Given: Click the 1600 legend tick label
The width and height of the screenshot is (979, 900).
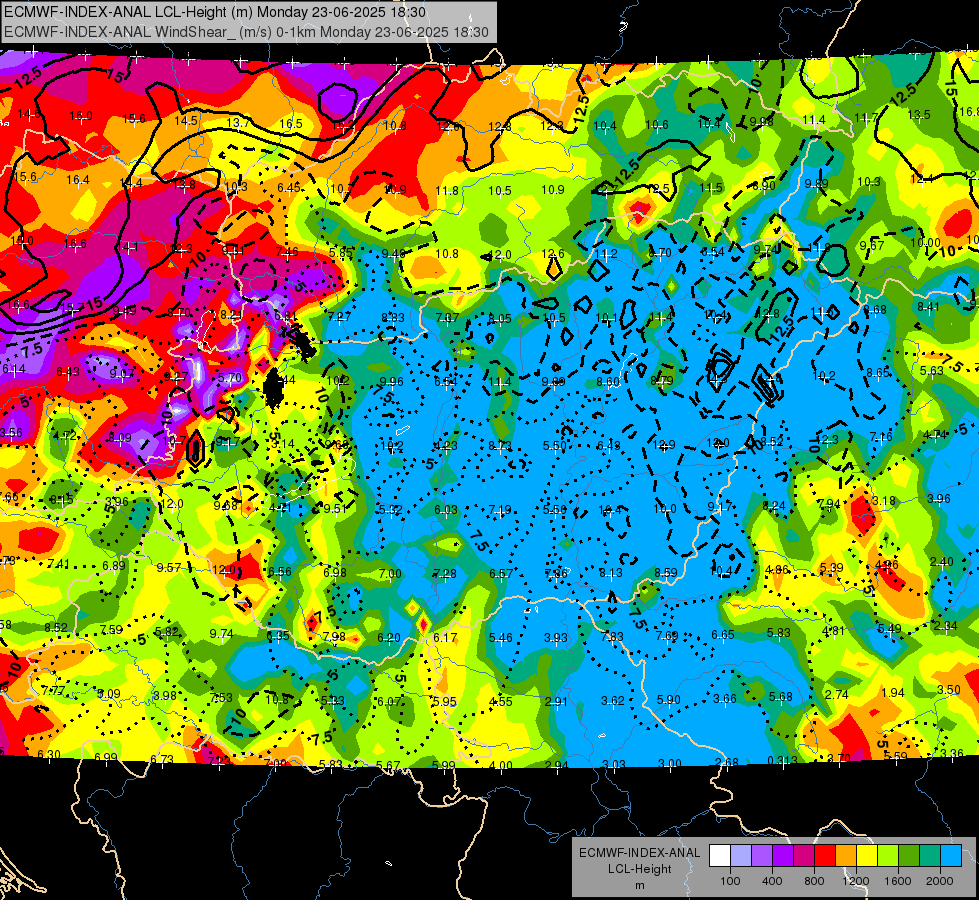Looking at the screenshot, I should coord(898,881).
